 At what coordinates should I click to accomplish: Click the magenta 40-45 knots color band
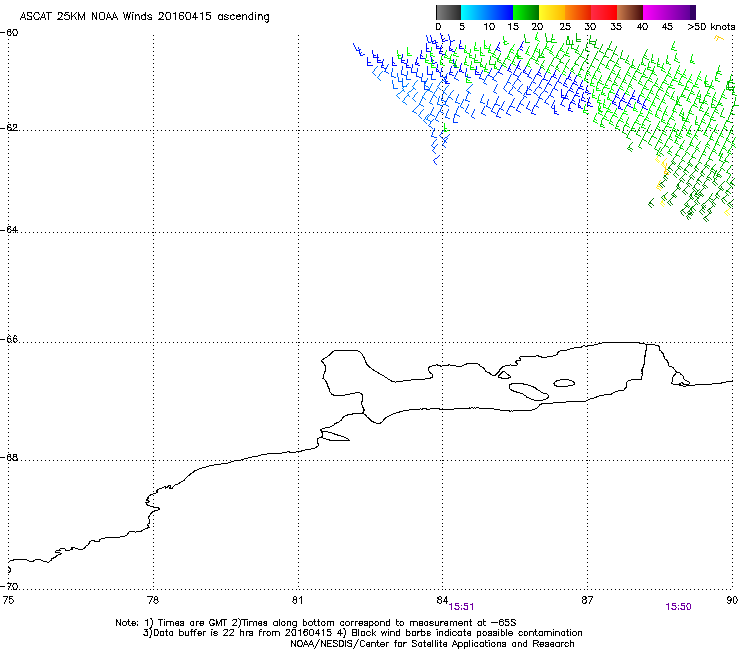656,12
